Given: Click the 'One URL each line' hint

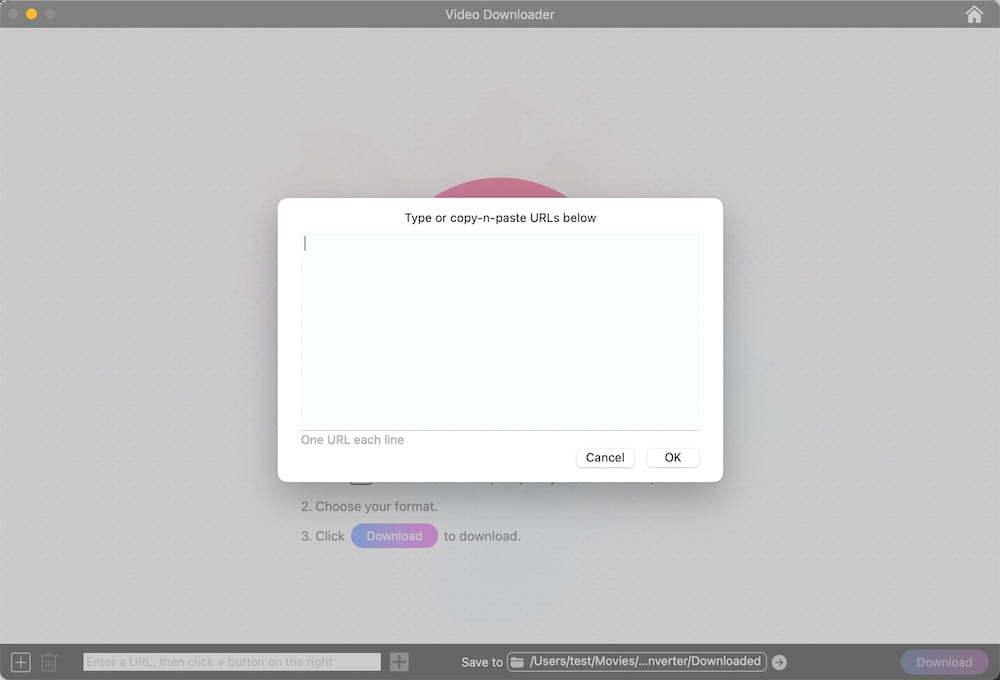Looking at the screenshot, I should point(352,440).
